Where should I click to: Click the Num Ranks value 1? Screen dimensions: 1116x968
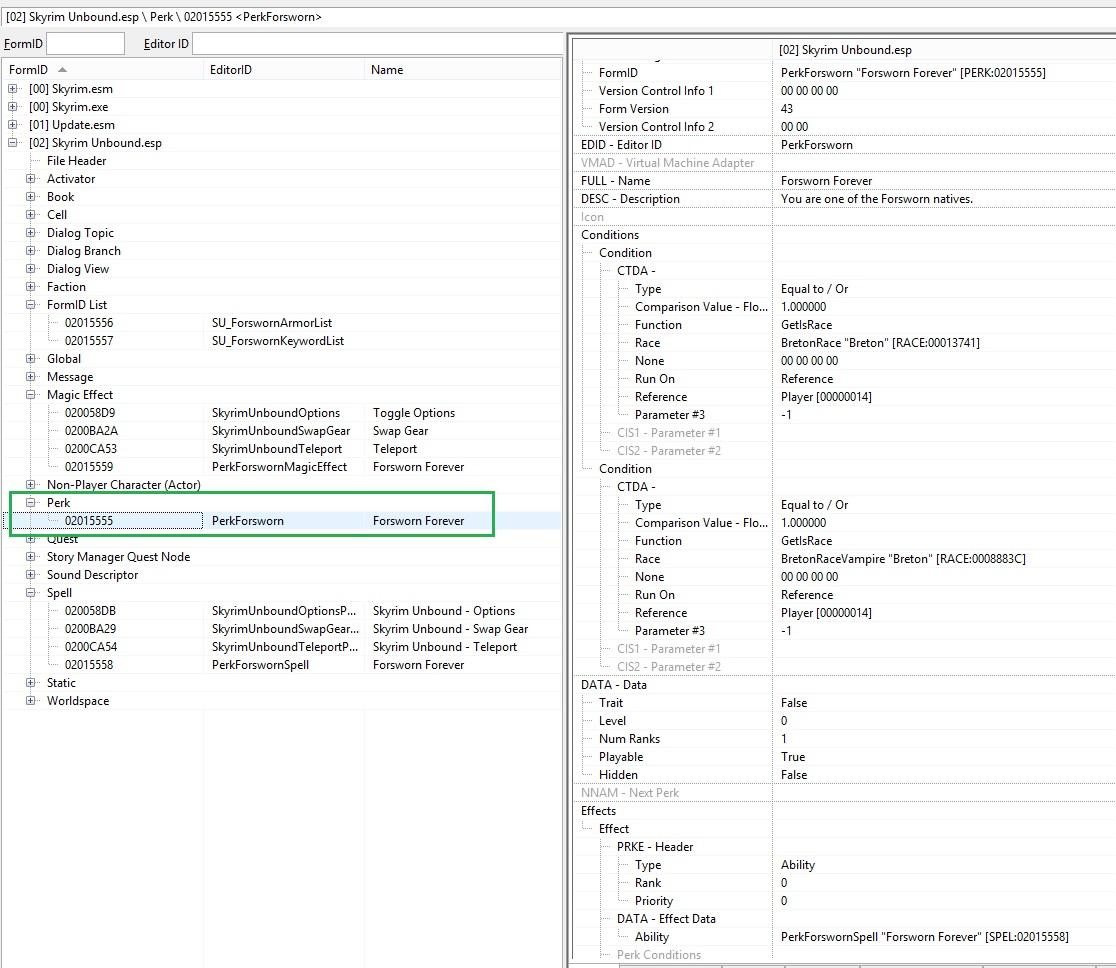tap(784, 739)
